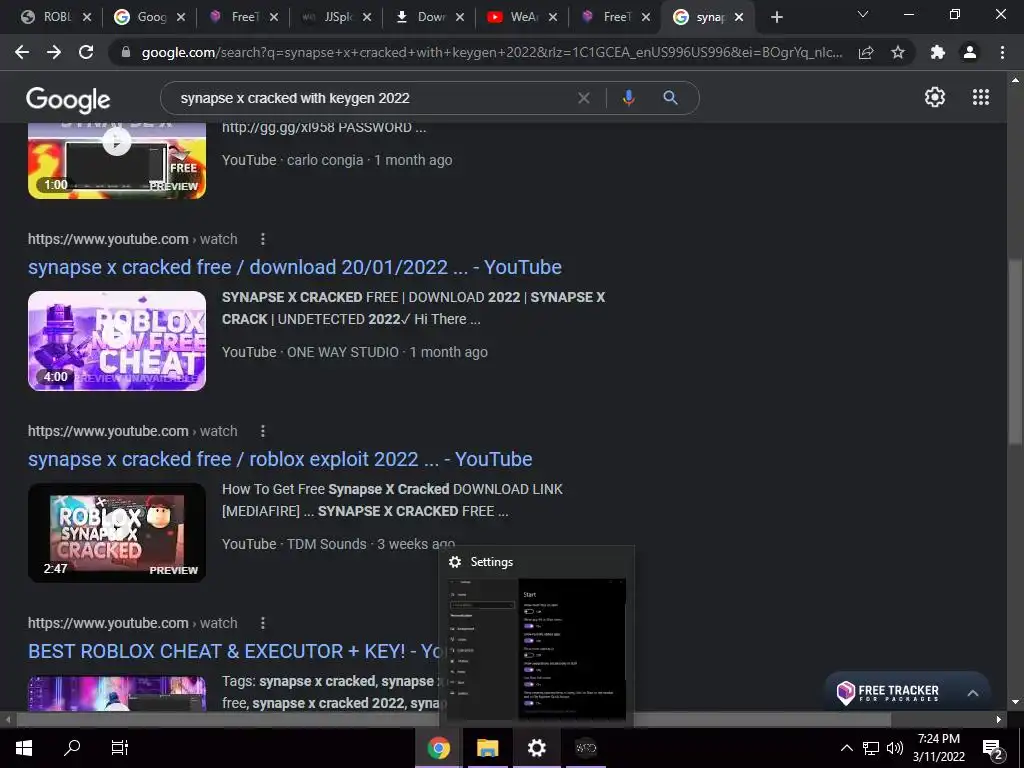Open 'BEST ROBLOX CHEAT & EXECUTOR + KEY!' result
The width and height of the screenshot is (1024, 768).
pyautogui.click(x=236, y=651)
